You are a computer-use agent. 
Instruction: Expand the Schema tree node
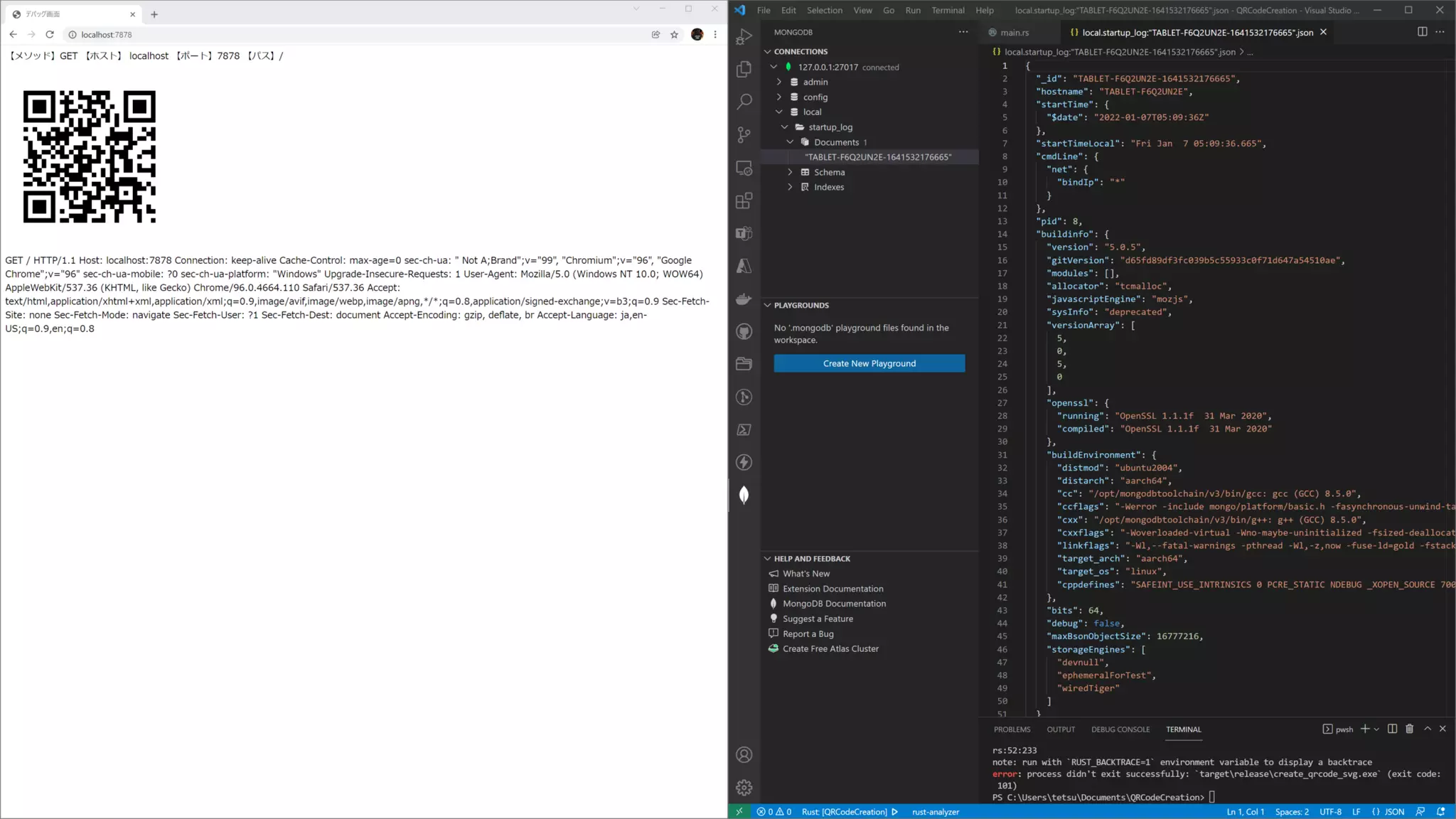(790, 172)
